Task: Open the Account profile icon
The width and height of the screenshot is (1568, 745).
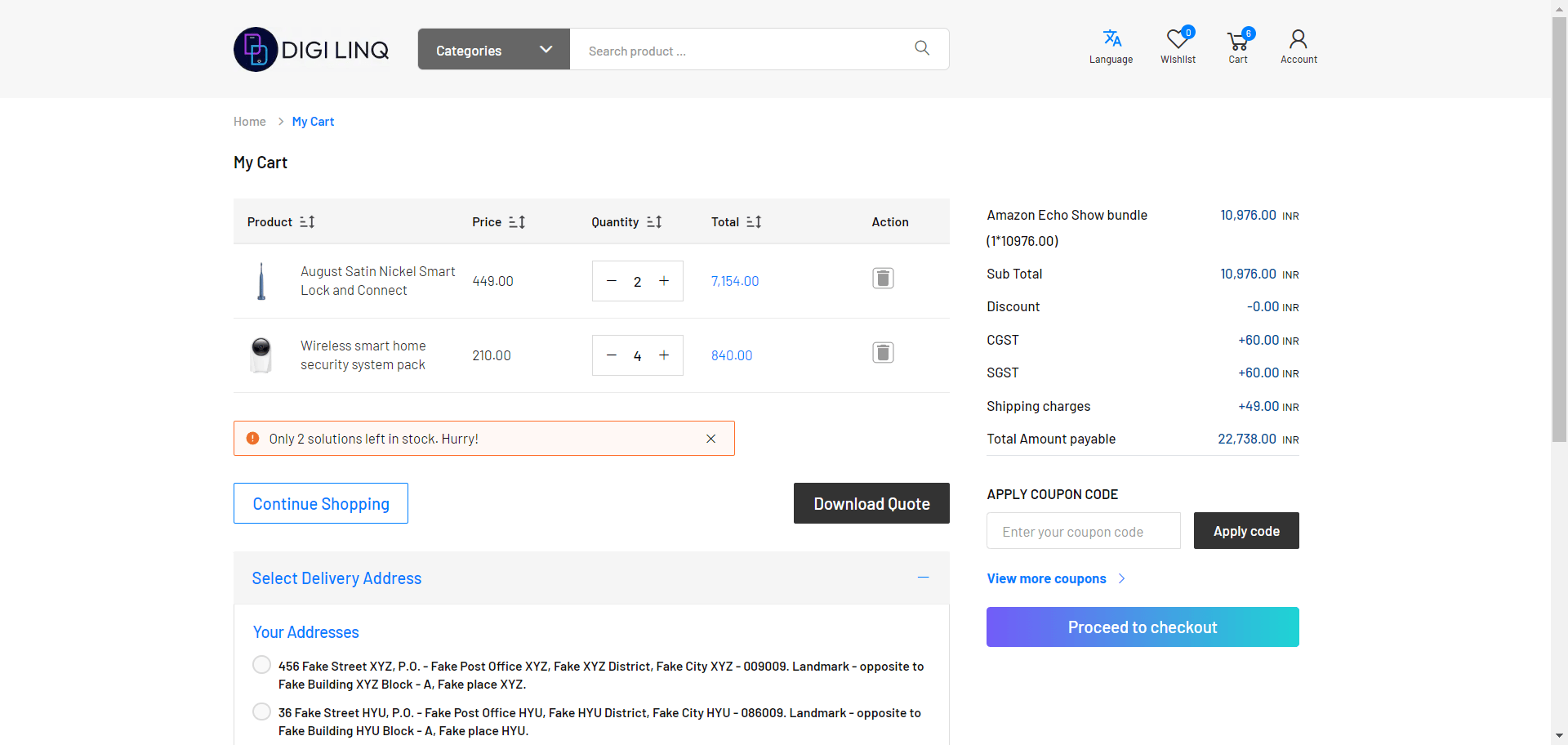Action: click(1298, 39)
